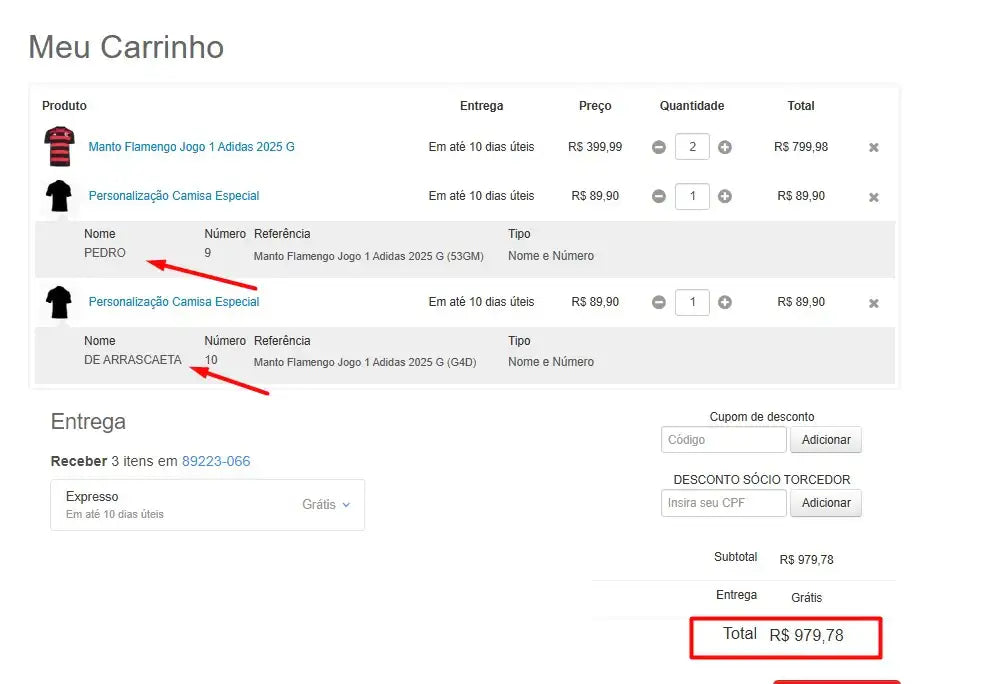Click the 89223-066 postal code link
The width and height of the screenshot is (997, 684).
(x=216, y=461)
